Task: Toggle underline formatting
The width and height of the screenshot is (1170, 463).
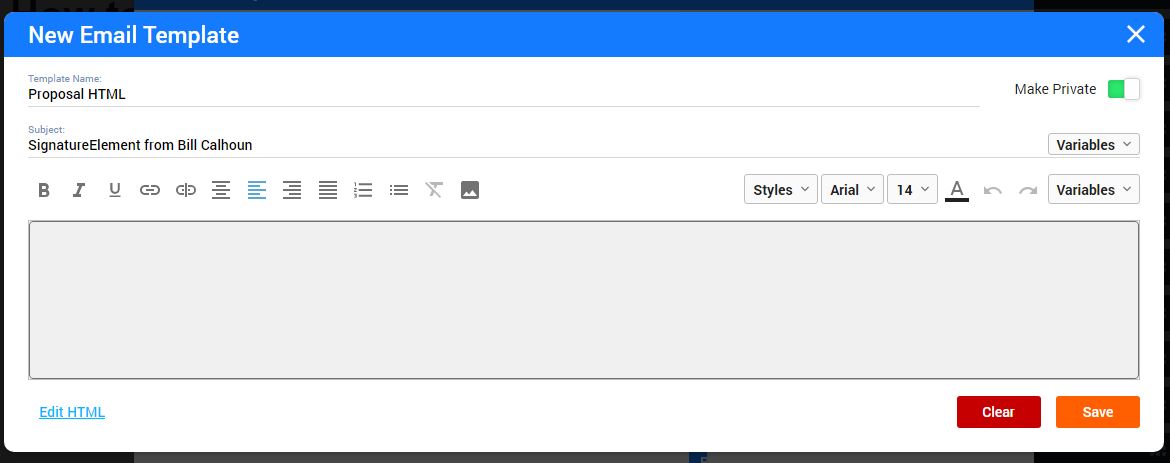Action: (114, 190)
